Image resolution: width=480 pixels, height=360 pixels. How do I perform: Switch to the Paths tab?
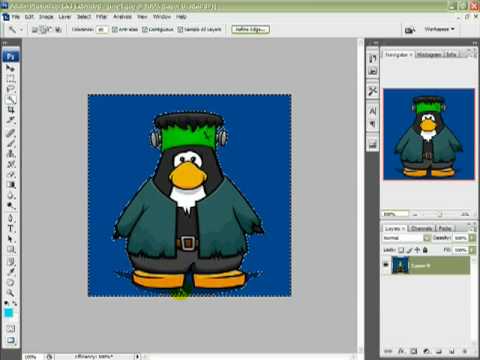tap(445, 228)
